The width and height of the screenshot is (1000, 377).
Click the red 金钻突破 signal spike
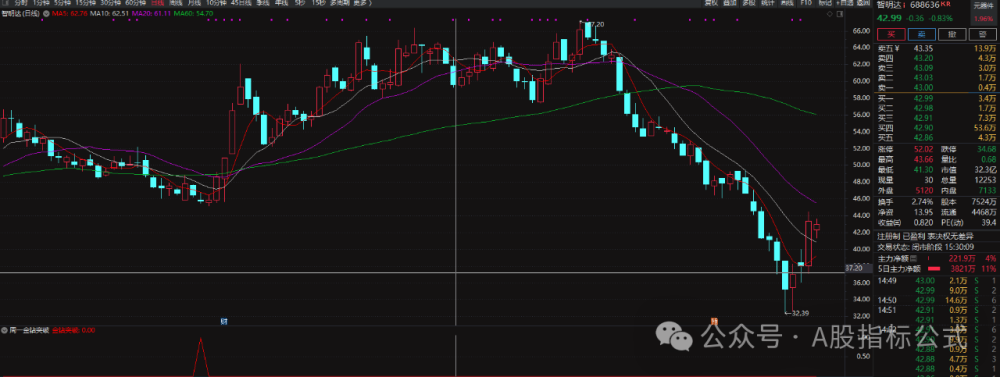click(x=201, y=357)
